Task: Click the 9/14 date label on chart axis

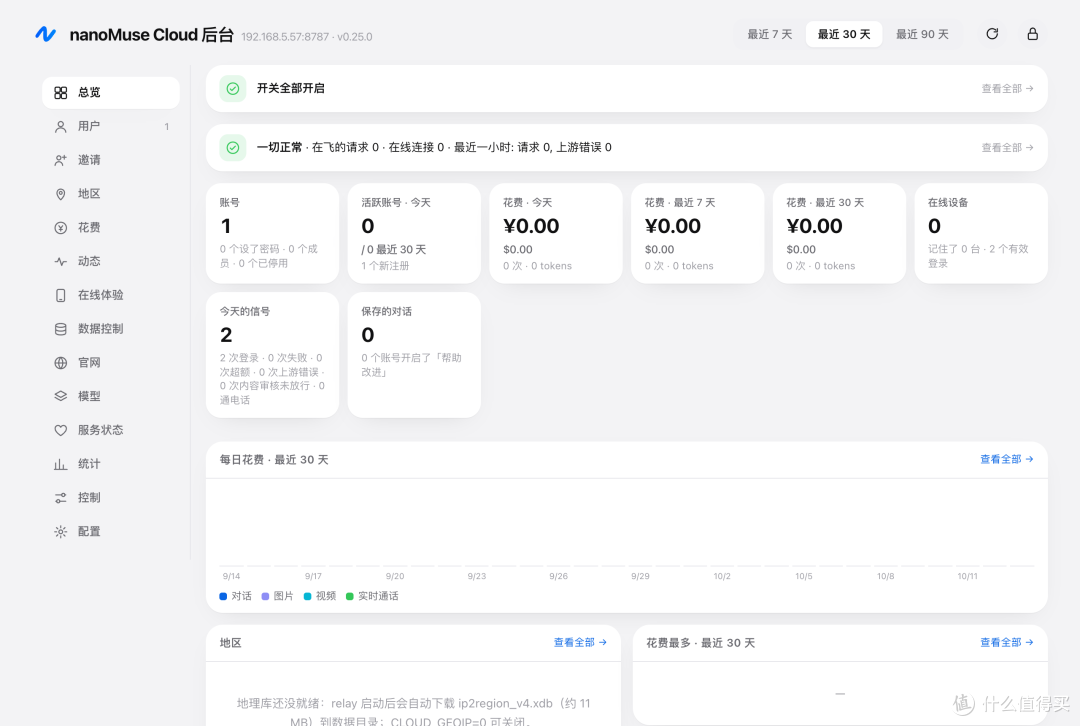Action: [x=231, y=576]
